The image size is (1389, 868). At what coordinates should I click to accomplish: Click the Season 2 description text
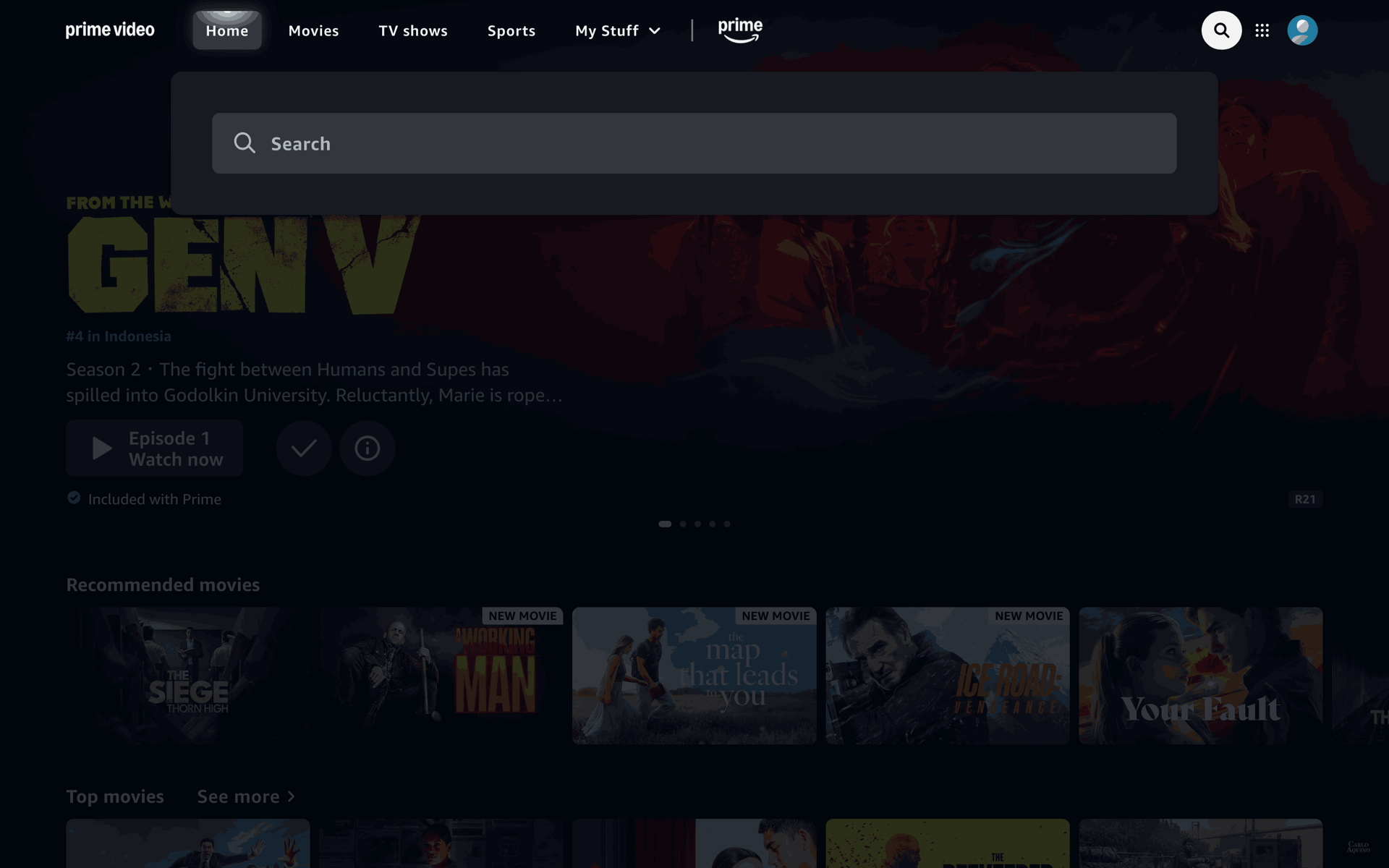coord(315,382)
